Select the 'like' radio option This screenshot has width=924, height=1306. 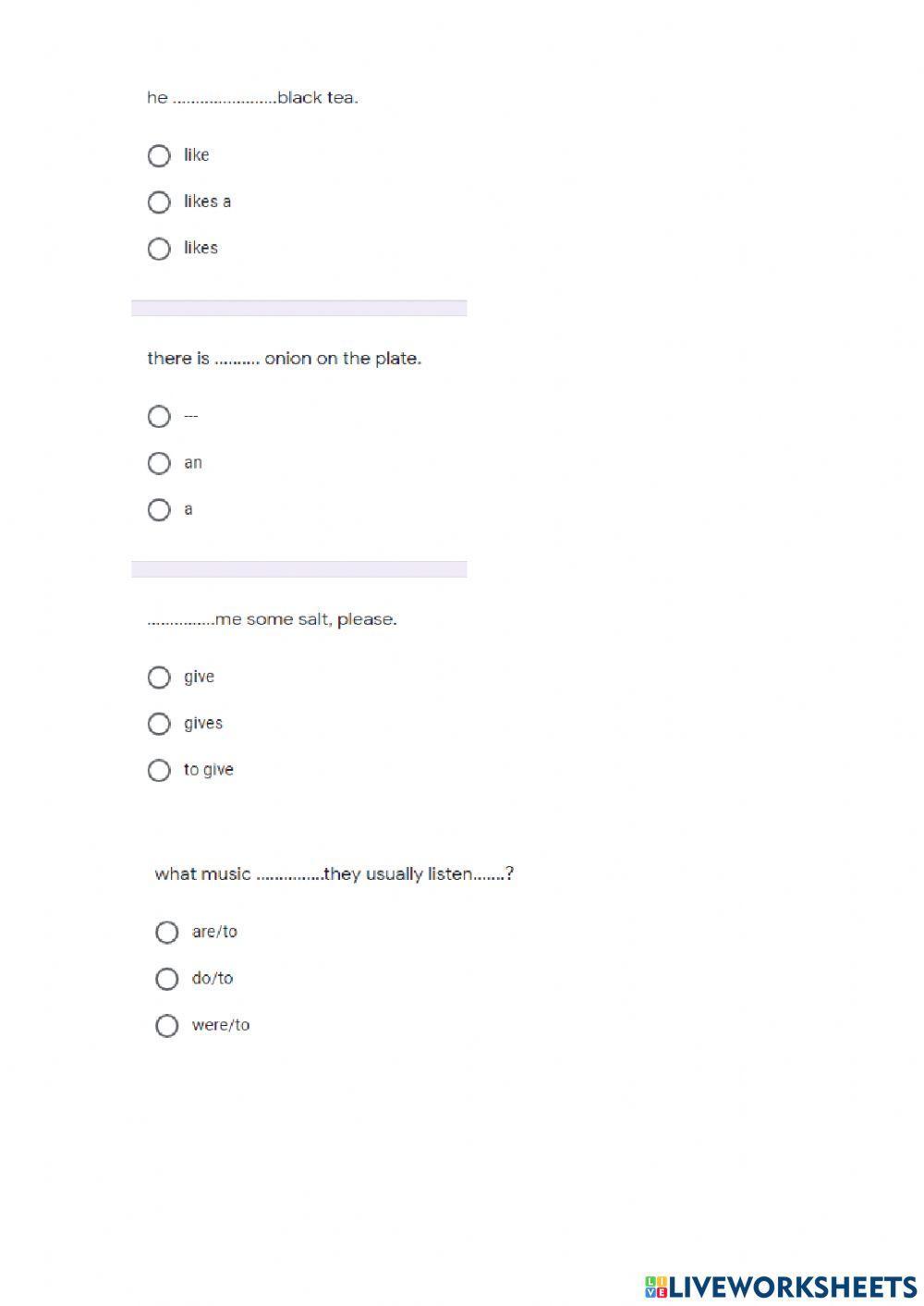[159, 155]
